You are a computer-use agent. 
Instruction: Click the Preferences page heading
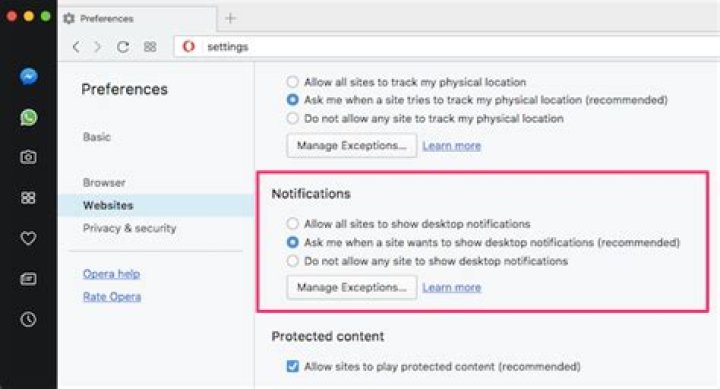pos(124,89)
